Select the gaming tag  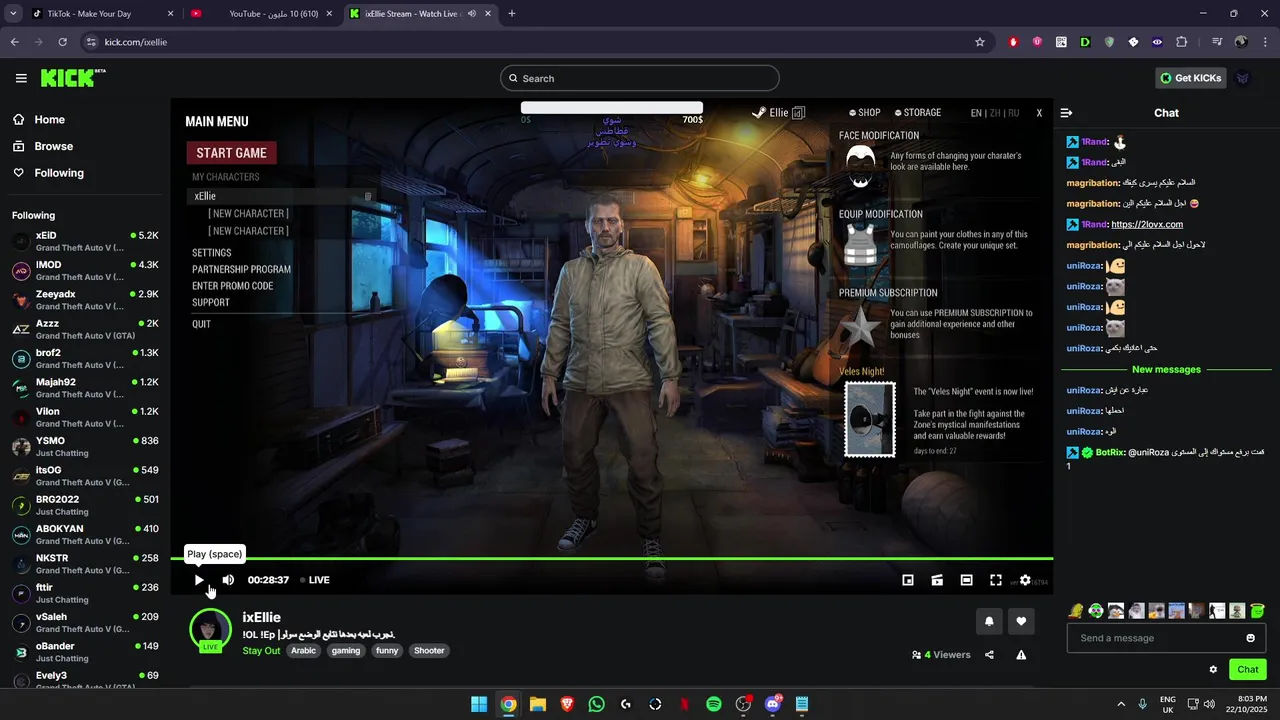346,651
